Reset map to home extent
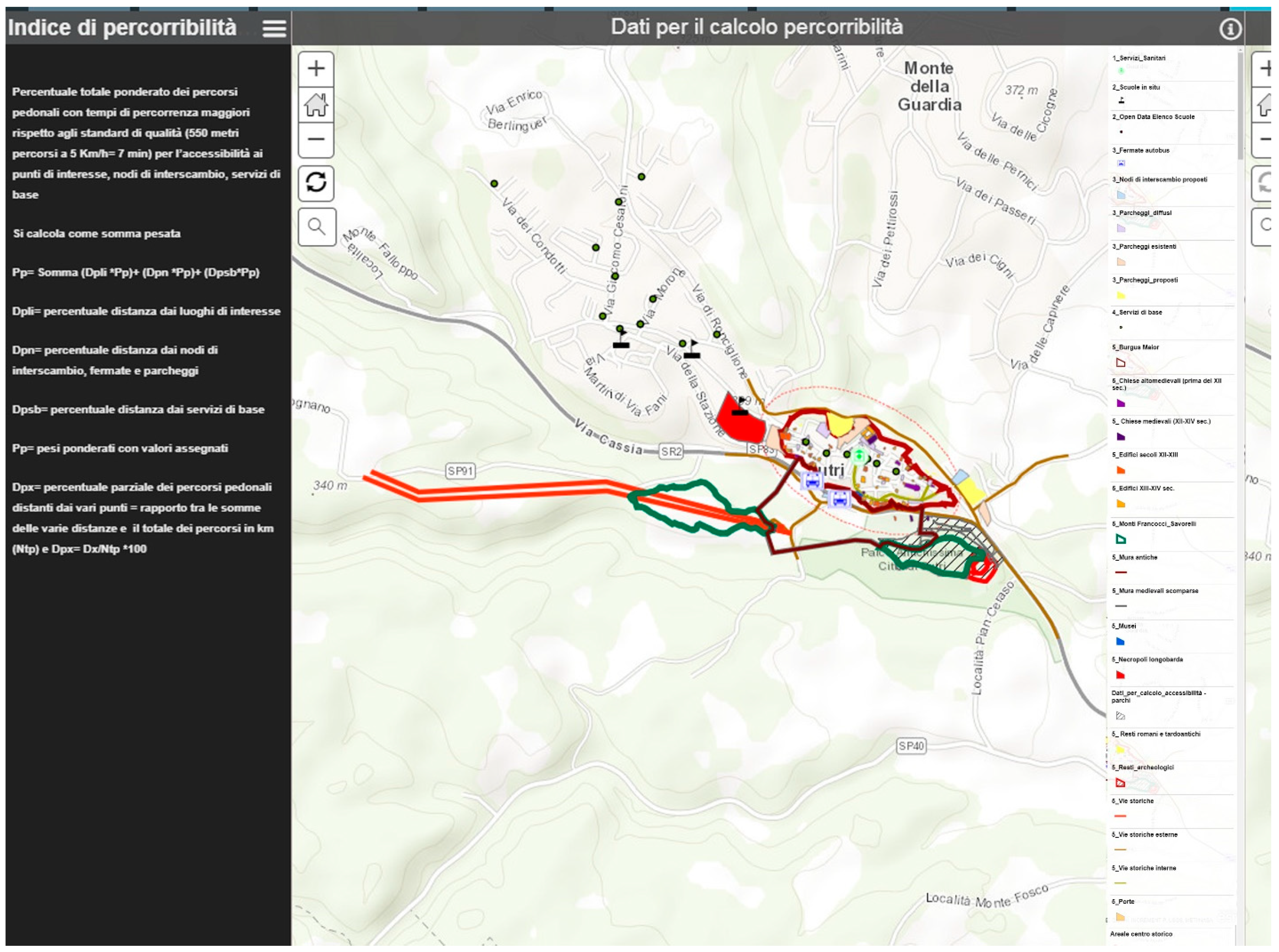The image size is (1279, 952). coord(316,104)
